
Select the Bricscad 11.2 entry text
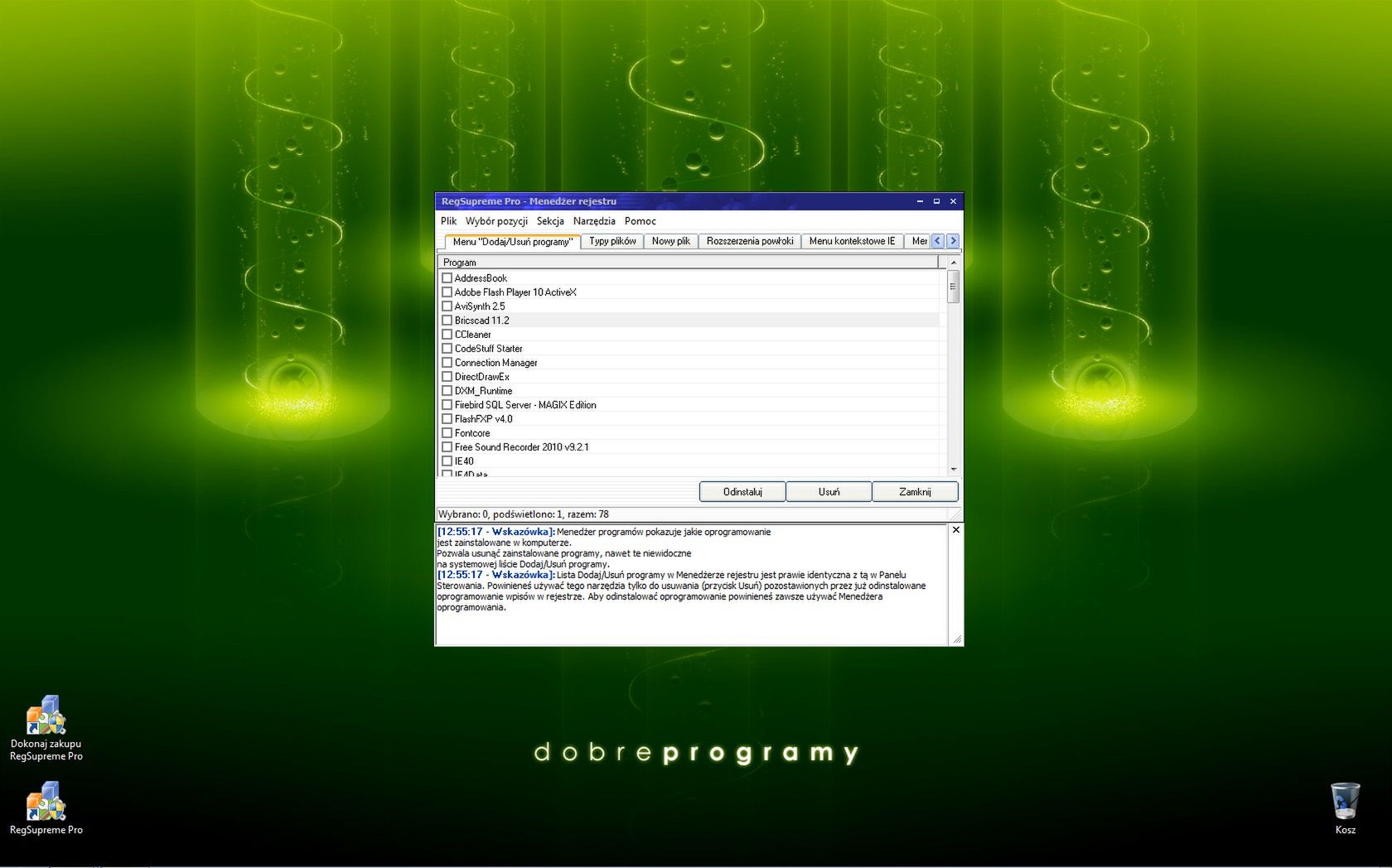(x=481, y=321)
